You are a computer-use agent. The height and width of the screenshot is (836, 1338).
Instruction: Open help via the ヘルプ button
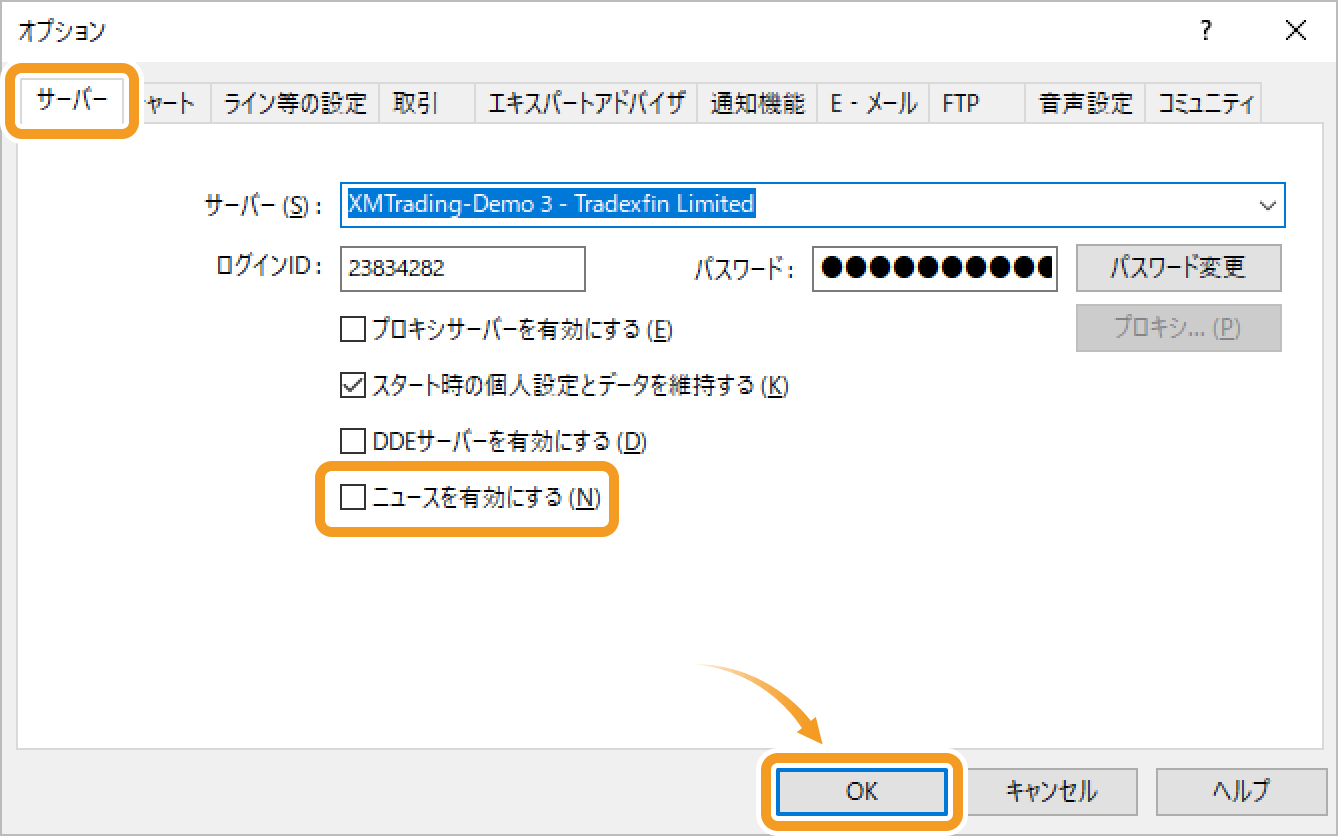1240,791
